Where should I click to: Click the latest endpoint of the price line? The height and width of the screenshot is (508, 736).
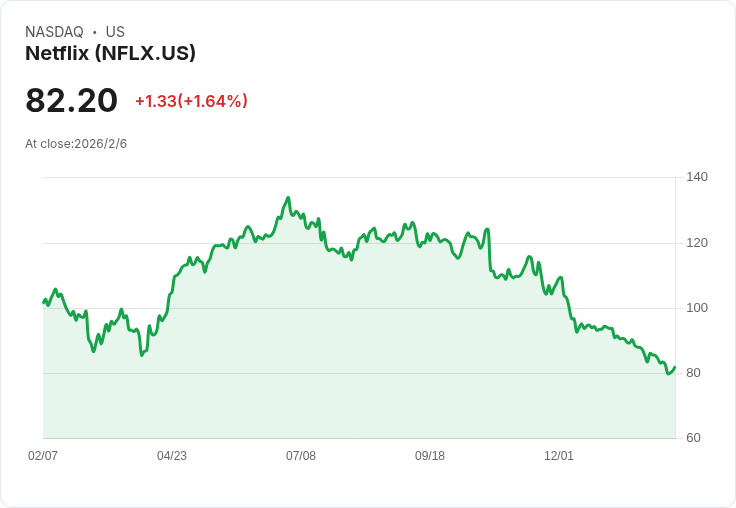[675, 367]
